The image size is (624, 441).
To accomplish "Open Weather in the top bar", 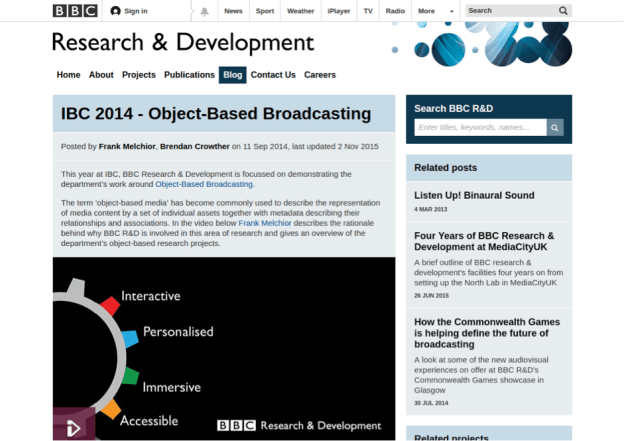I will (300, 11).
